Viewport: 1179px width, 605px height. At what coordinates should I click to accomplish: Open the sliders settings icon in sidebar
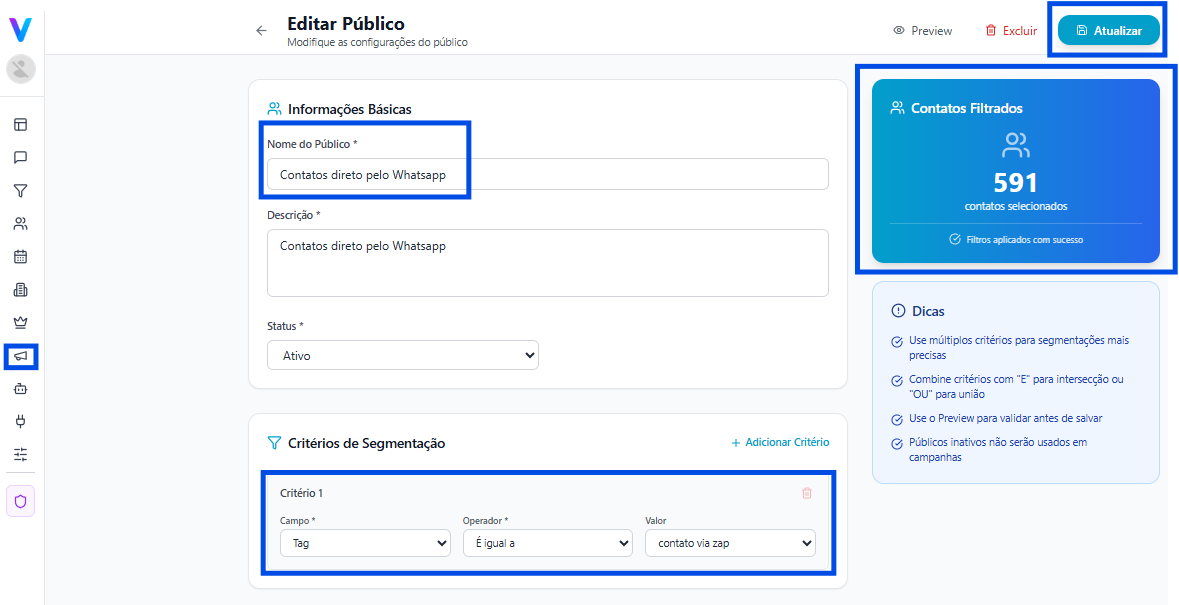(20, 454)
